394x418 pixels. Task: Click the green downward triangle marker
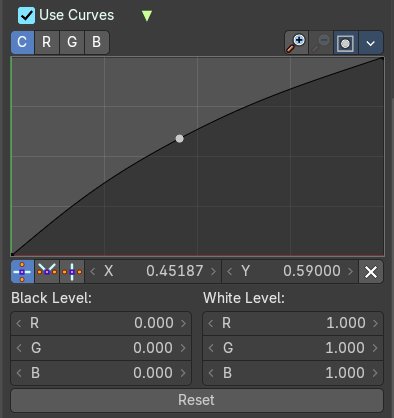click(147, 16)
